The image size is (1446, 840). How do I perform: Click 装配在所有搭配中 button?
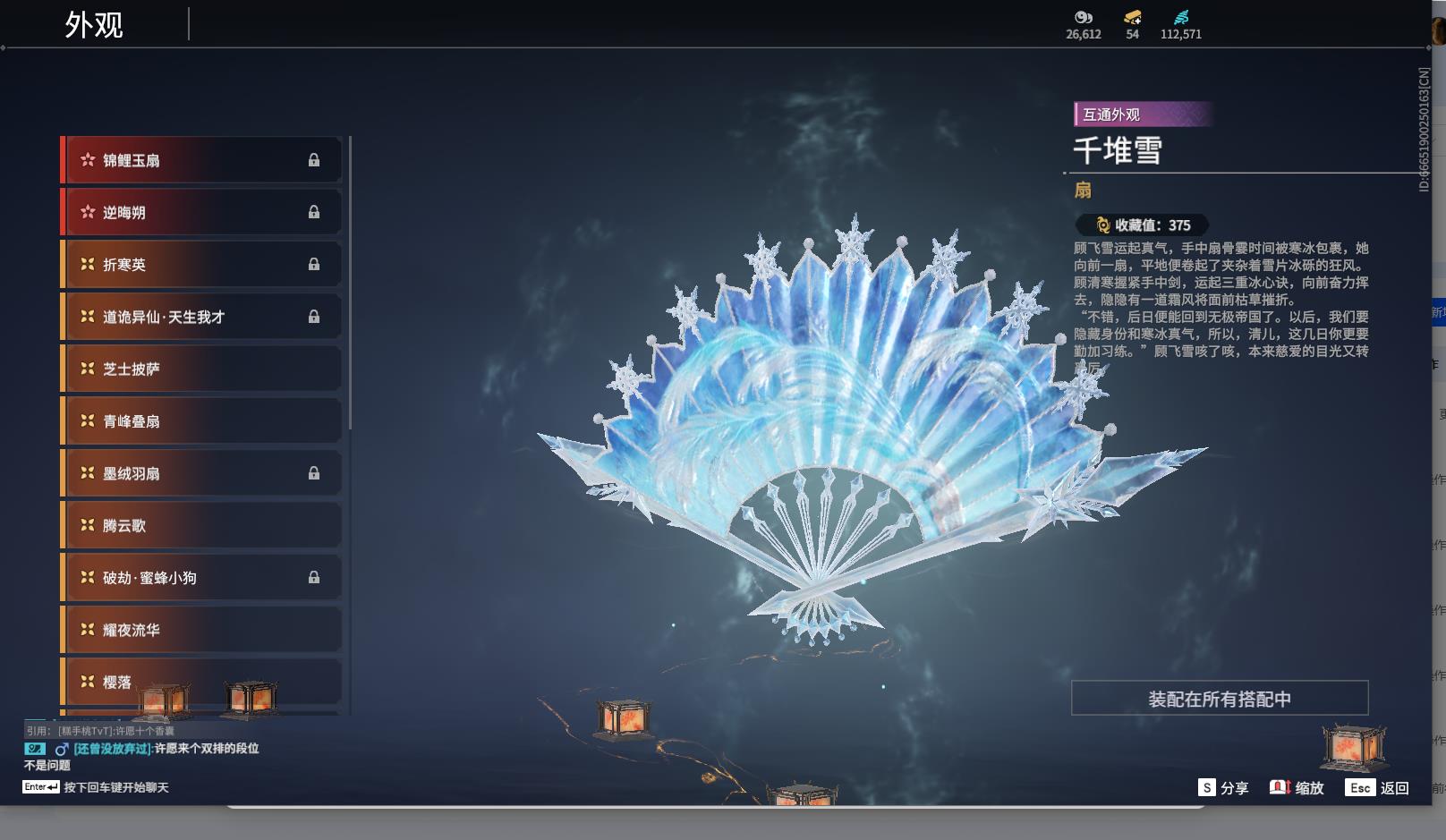tap(1220, 699)
